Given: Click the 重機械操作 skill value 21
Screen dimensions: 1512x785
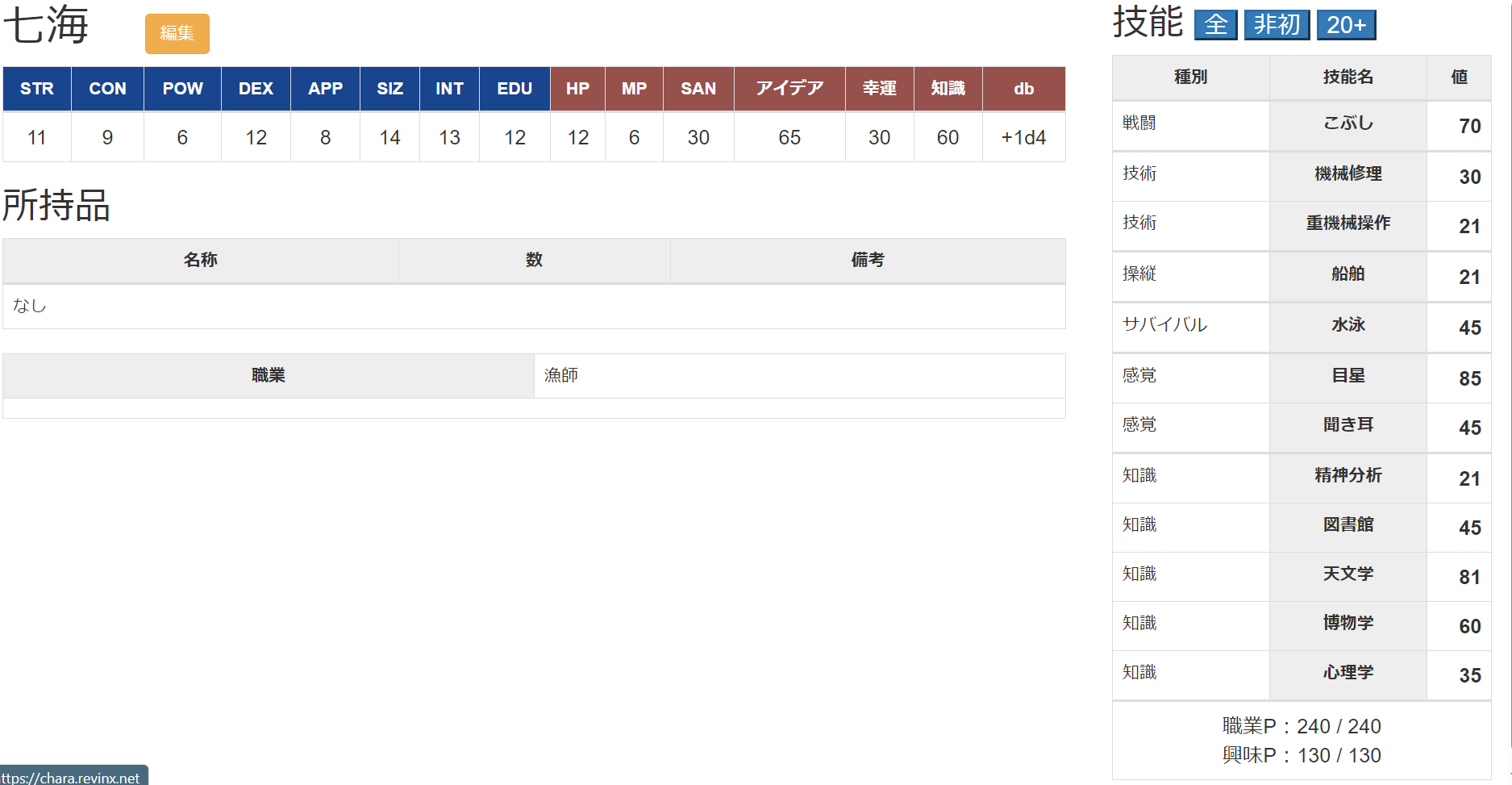Looking at the screenshot, I should click(1469, 227).
